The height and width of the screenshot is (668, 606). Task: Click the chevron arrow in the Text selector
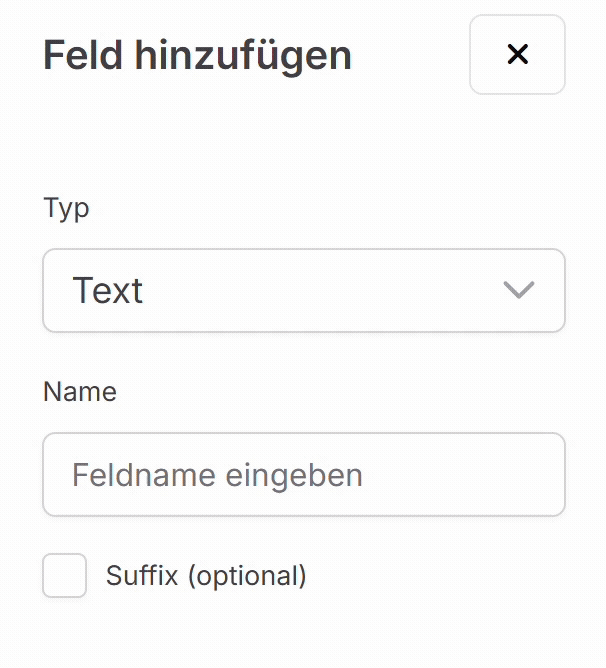tap(518, 290)
